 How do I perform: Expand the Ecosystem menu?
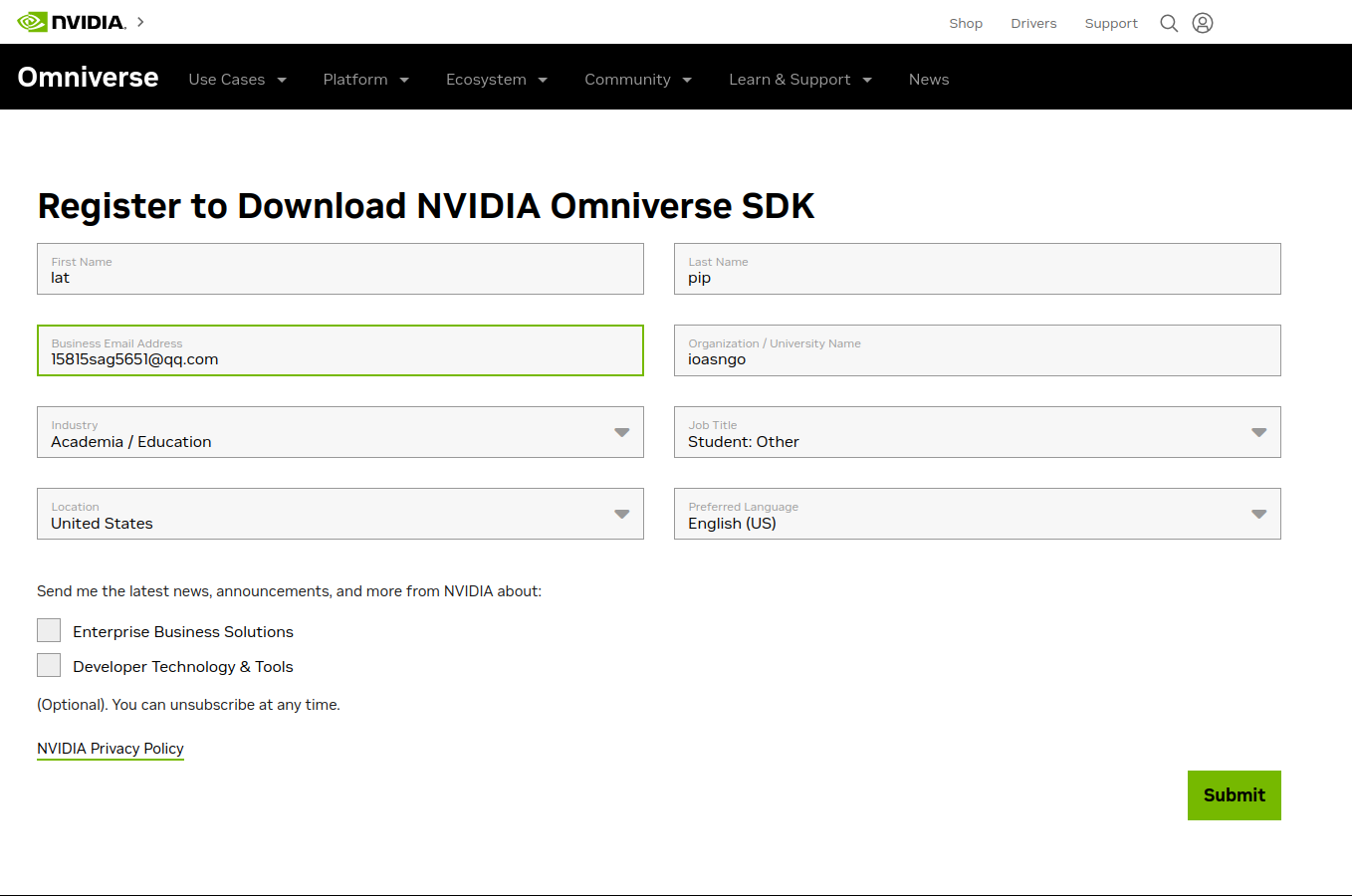coord(497,80)
